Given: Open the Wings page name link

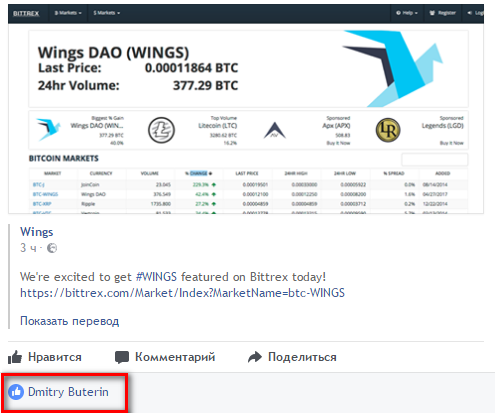Looking at the screenshot, I should tap(37, 232).
